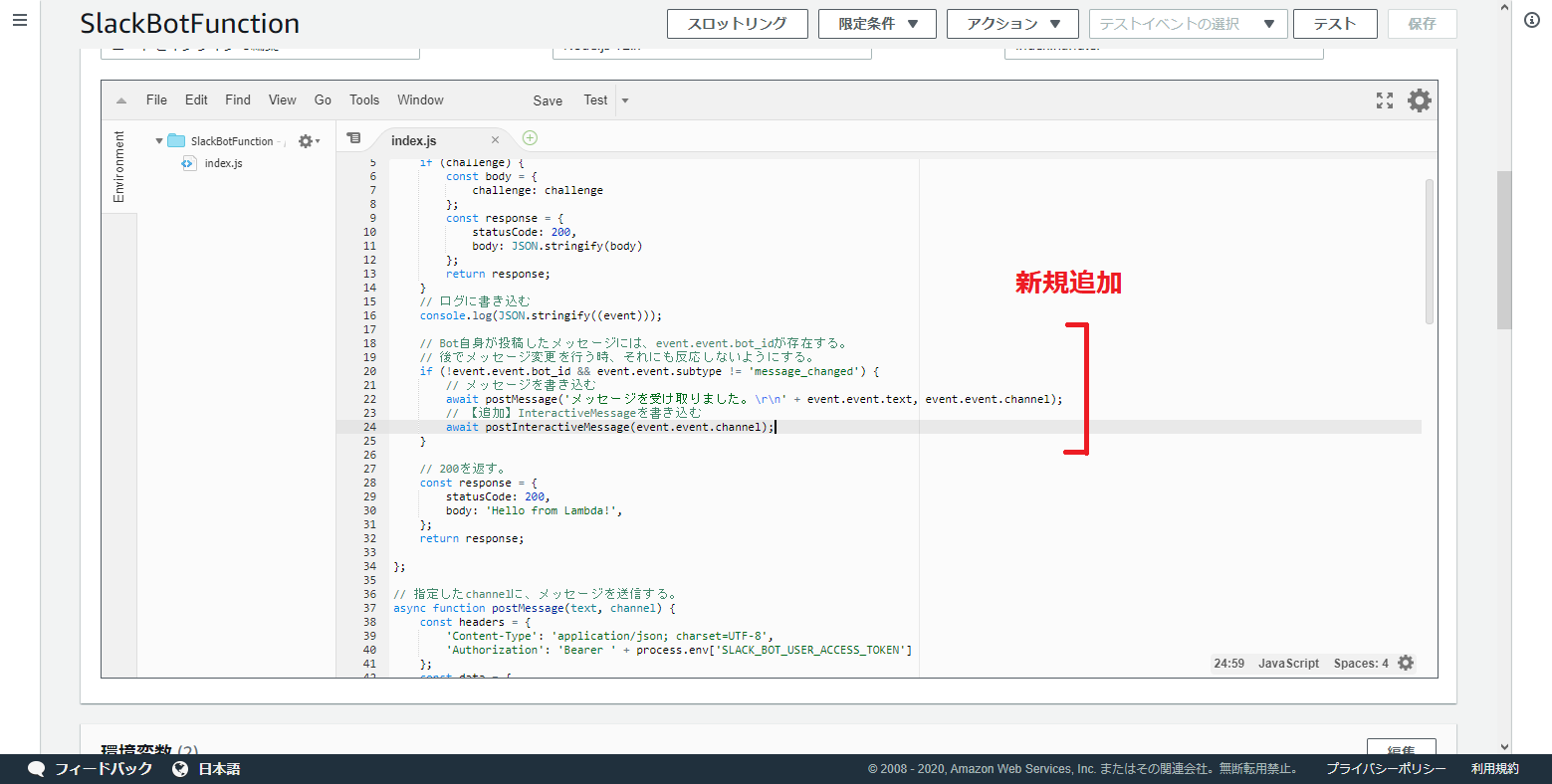Open the Spaces: 4 indentation selector
Screen dimensions: 1552x784
click(1361, 664)
